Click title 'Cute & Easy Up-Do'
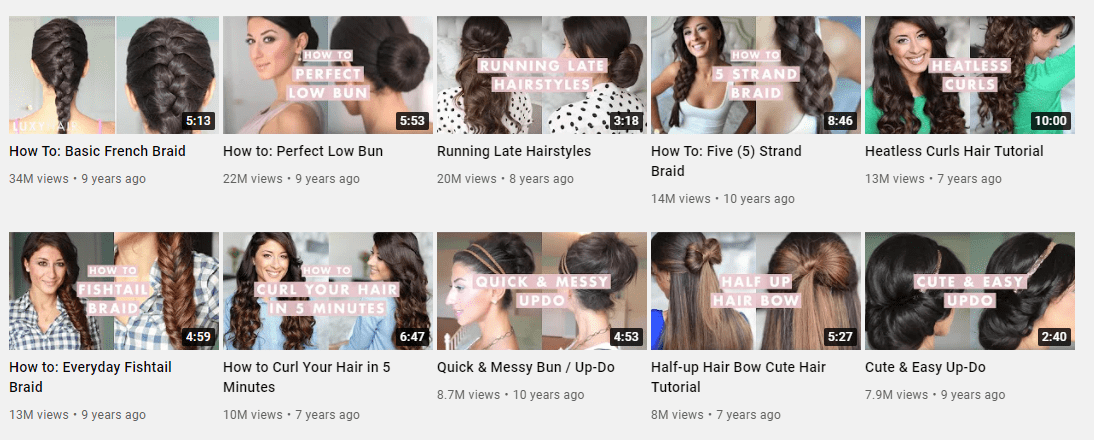This screenshot has width=1094, height=440. pos(925,367)
